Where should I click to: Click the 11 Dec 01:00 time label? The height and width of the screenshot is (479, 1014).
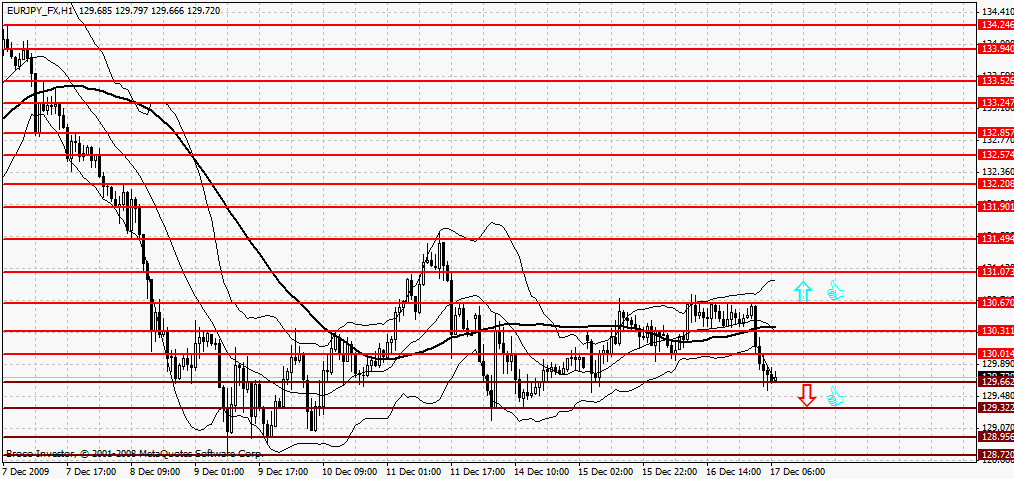click(414, 472)
